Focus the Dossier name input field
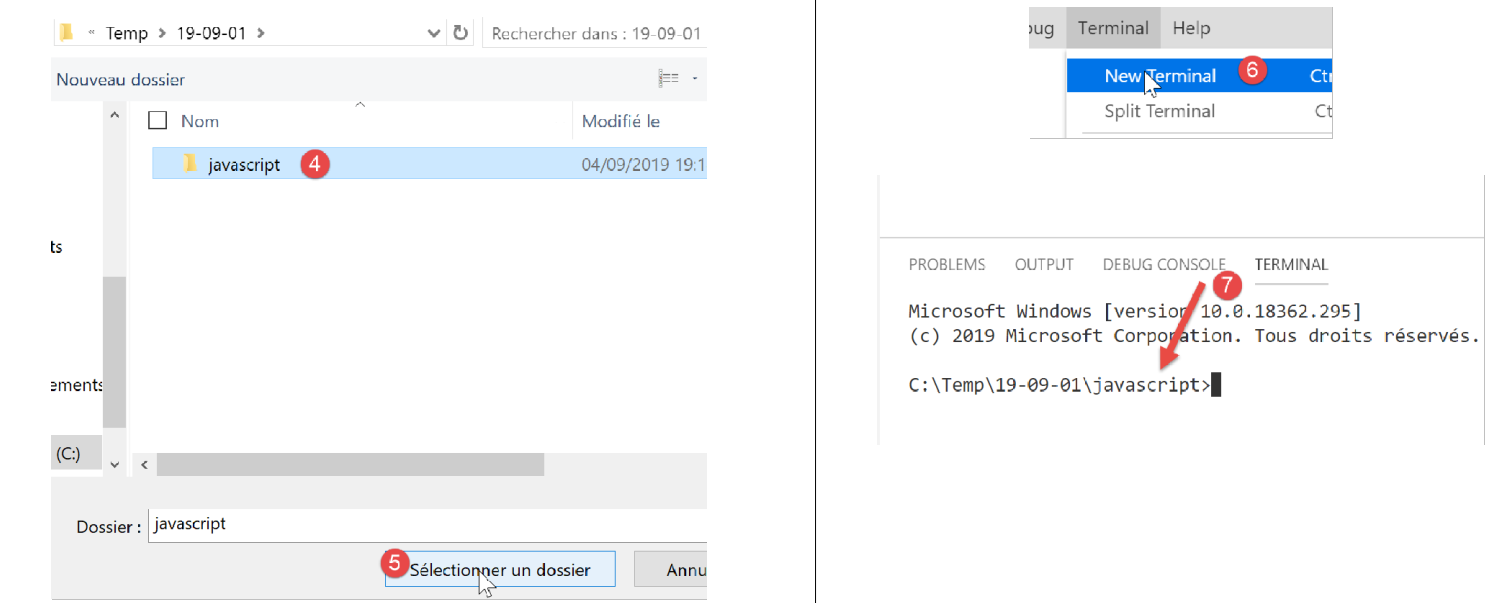 (x=426, y=524)
